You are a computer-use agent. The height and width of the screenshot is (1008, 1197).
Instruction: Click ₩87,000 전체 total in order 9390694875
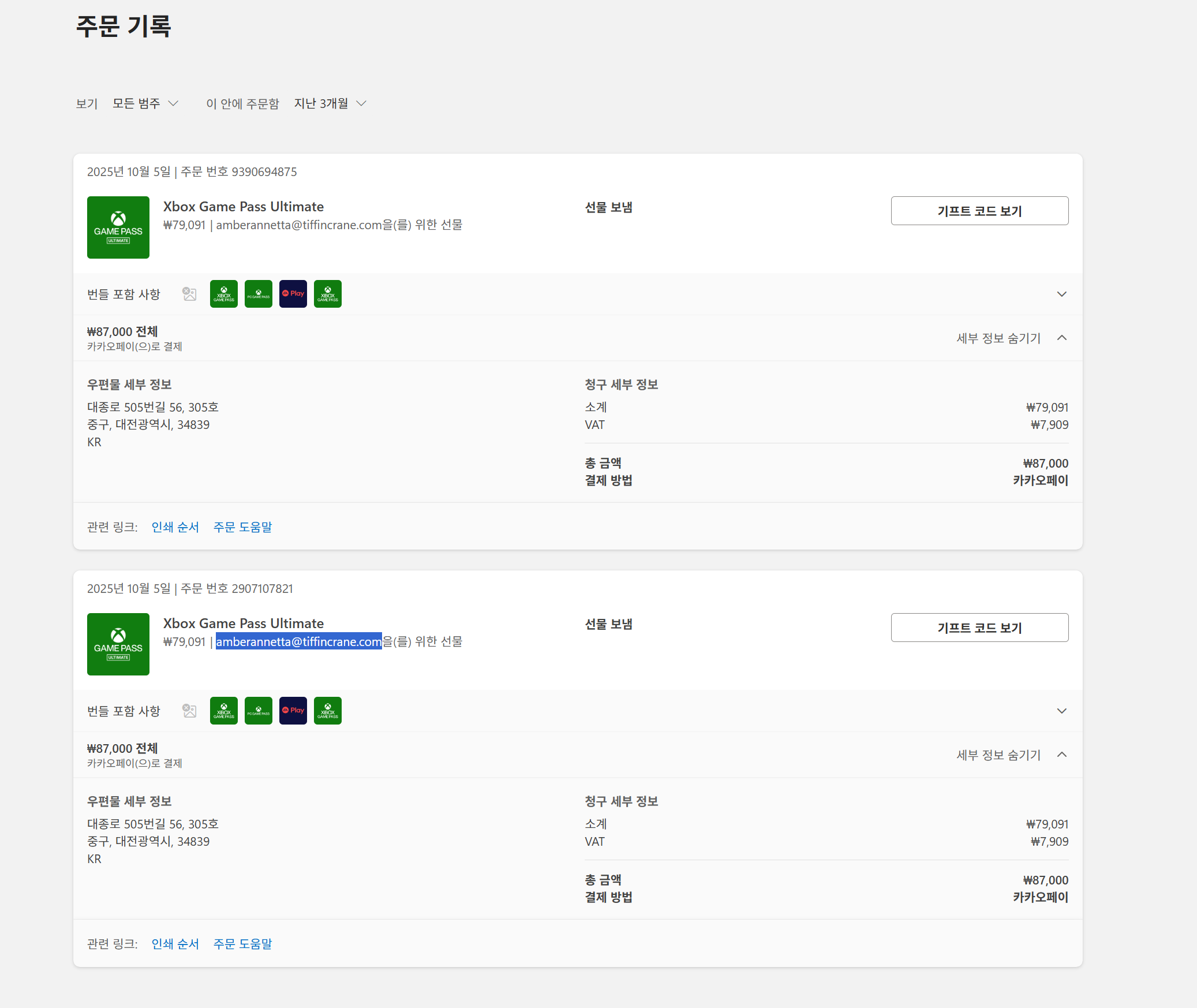pos(122,331)
